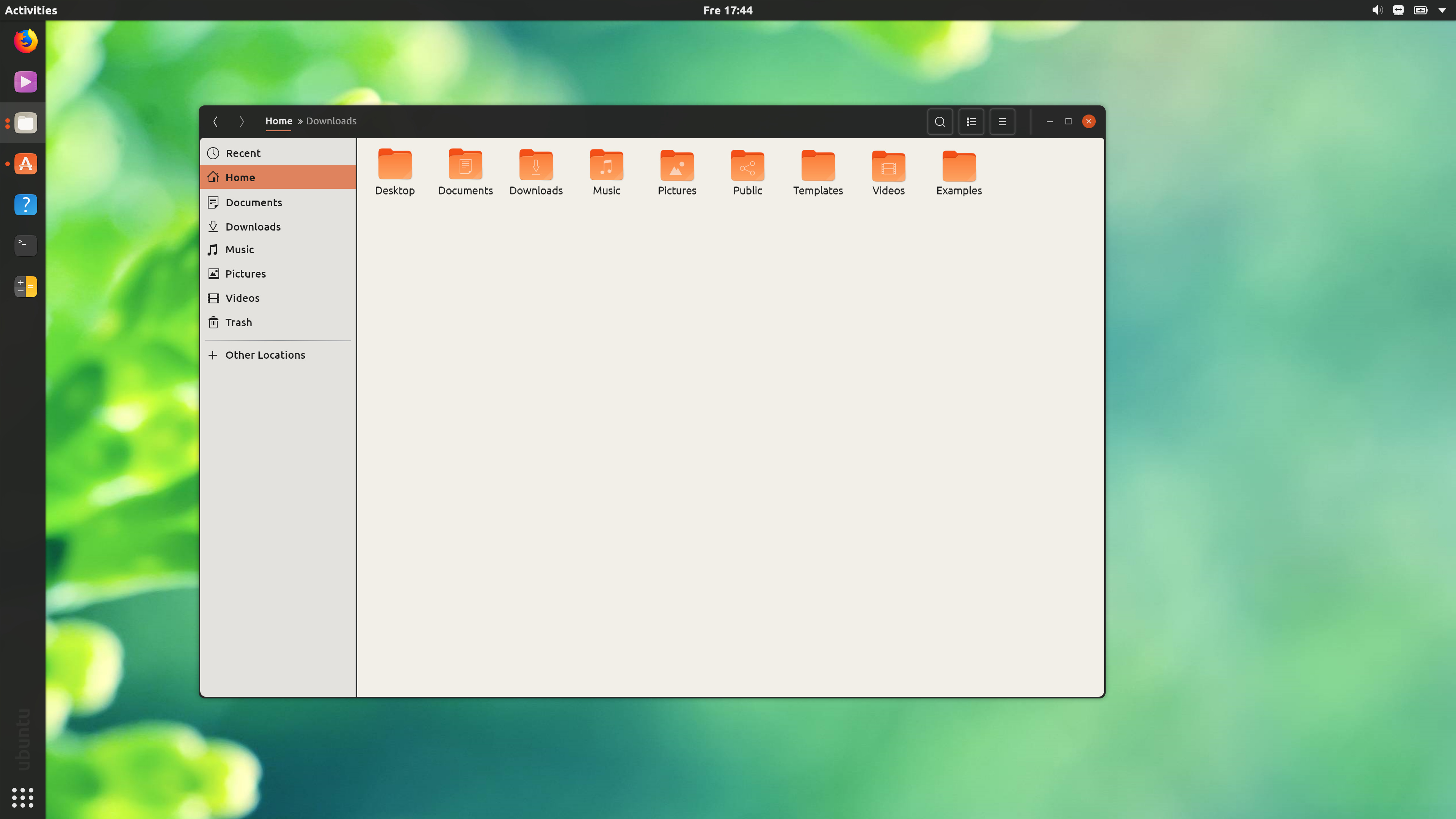This screenshot has height=819, width=1456.
Task: Click Home in the path bar
Action: click(x=279, y=121)
